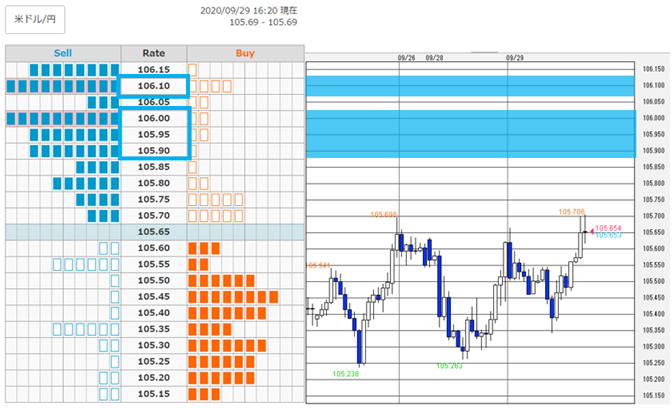This screenshot has height=408, width=672.
Task: Click the 105.30 rate cell
Action: coord(154,345)
